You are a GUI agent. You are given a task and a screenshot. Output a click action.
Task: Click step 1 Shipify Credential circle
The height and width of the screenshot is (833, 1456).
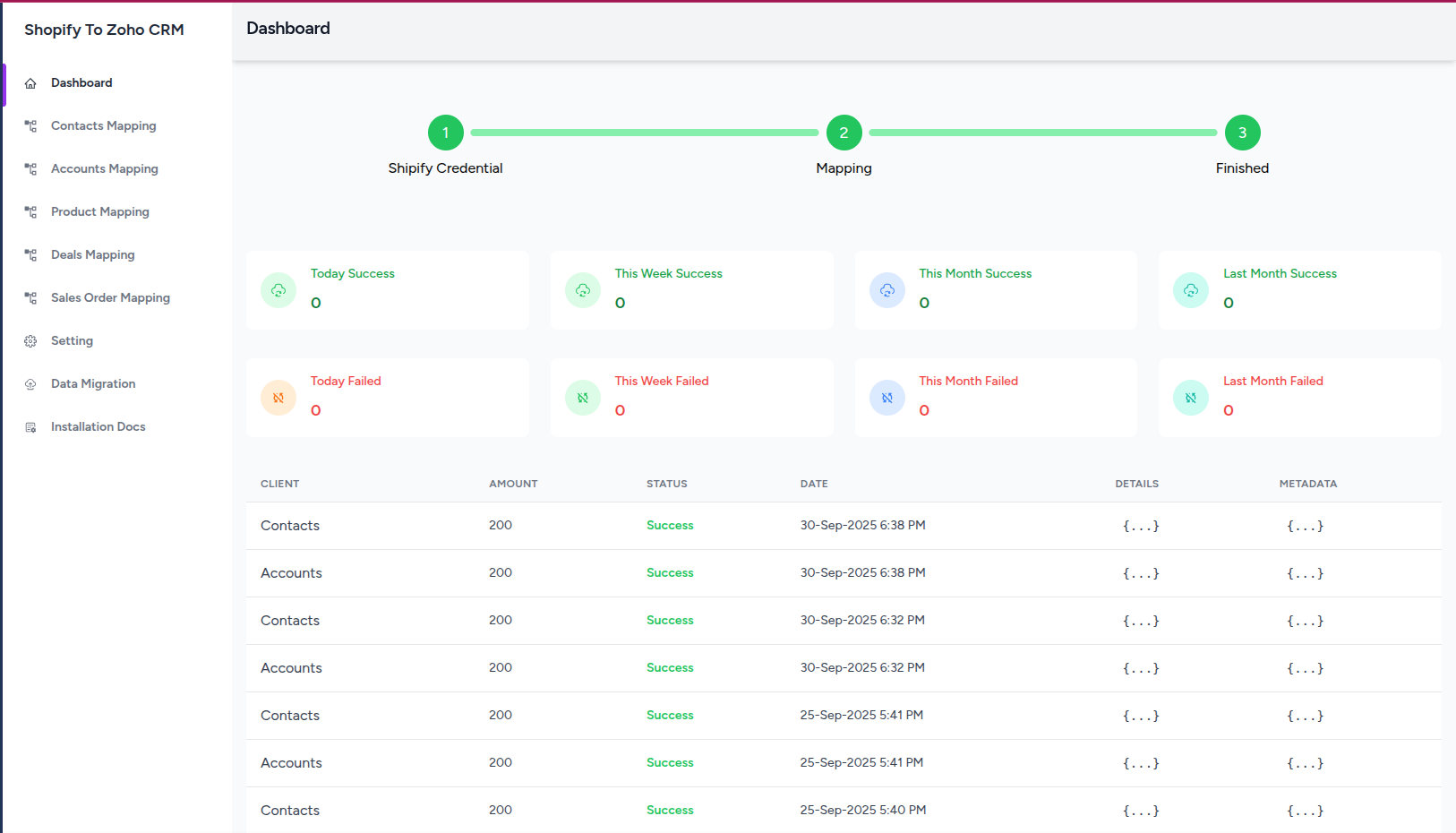point(445,132)
